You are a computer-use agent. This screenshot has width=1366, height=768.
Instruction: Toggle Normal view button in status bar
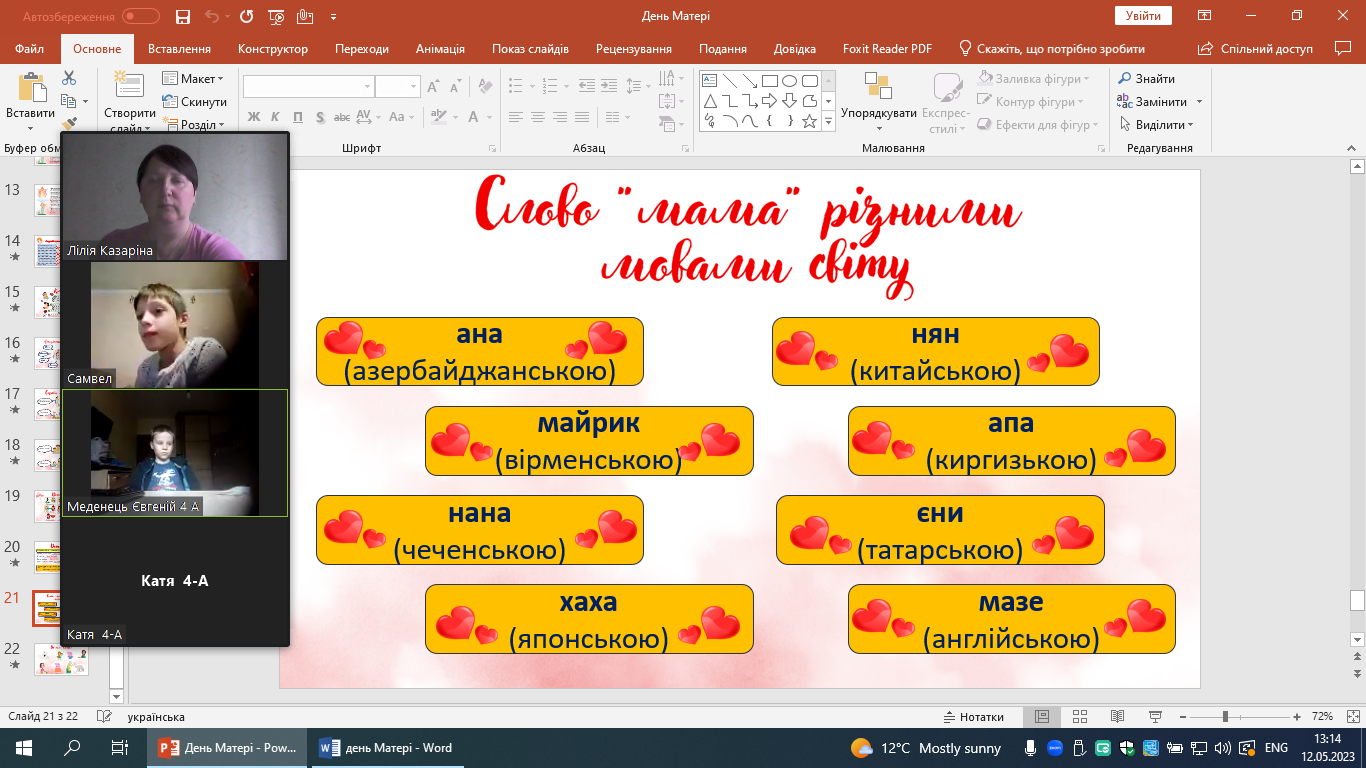(x=1041, y=717)
